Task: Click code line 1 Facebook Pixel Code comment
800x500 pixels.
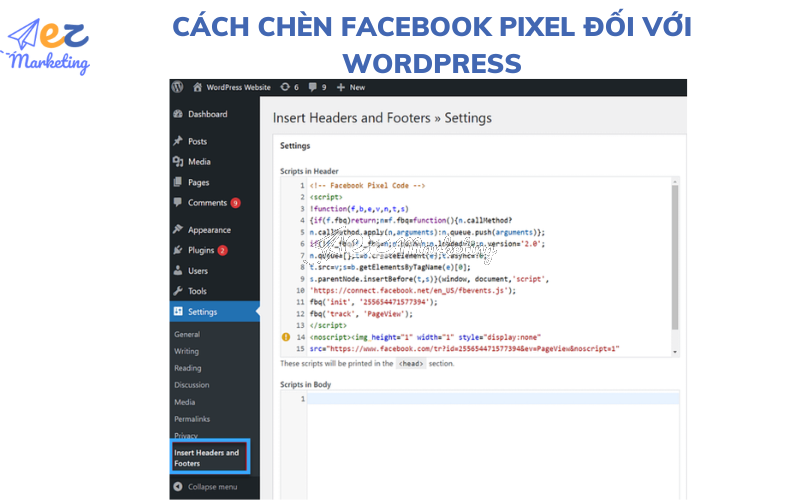Action: (x=367, y=185)
